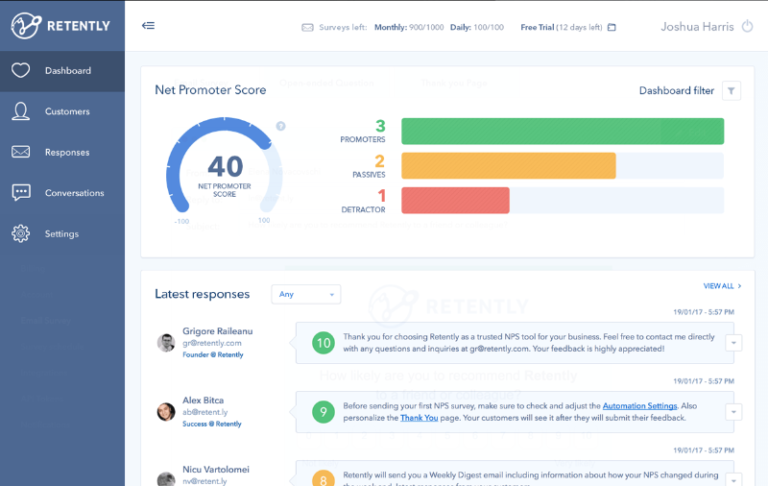Expand Alex Bitca's response options arrow
Screen dimensions: 768x486
coord(733,412)
